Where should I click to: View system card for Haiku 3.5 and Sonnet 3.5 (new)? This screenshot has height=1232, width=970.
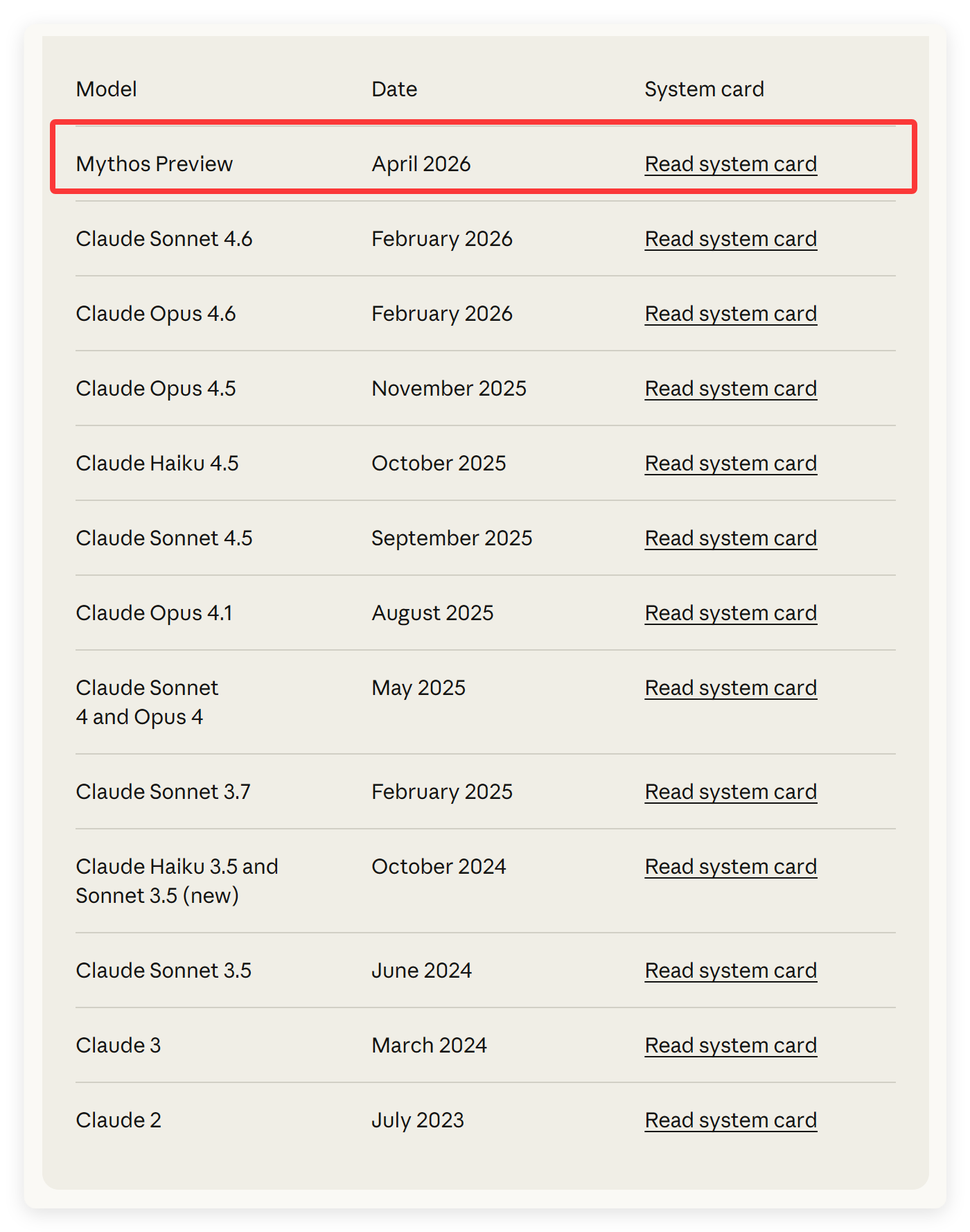pos(730,867)
